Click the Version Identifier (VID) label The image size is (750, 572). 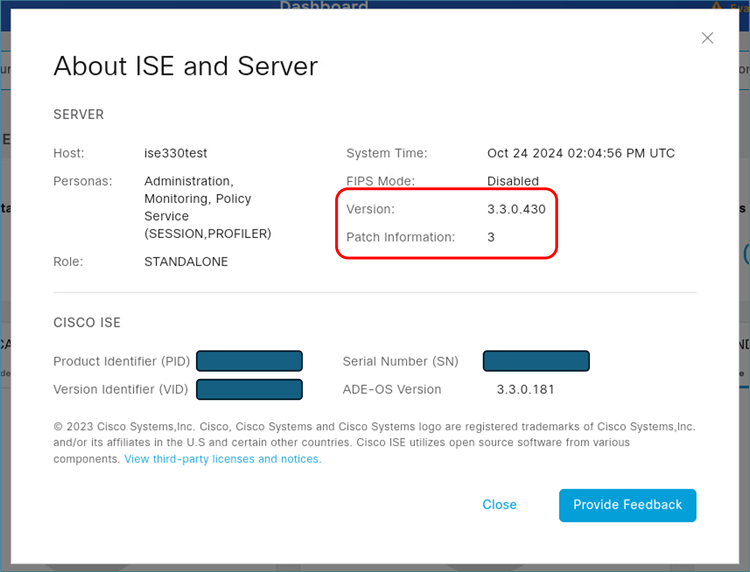coord(121,389)
